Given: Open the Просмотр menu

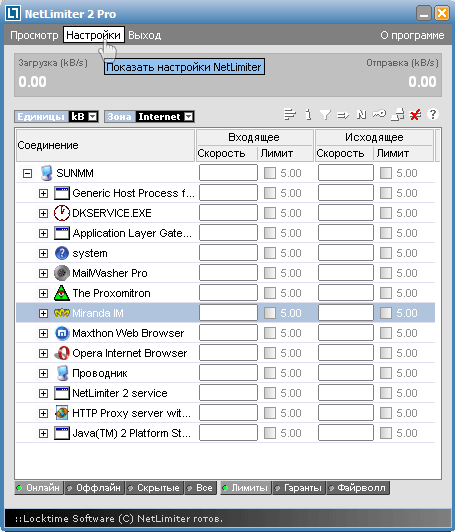Looking at the screenshot, I should [x=34, y=35].
